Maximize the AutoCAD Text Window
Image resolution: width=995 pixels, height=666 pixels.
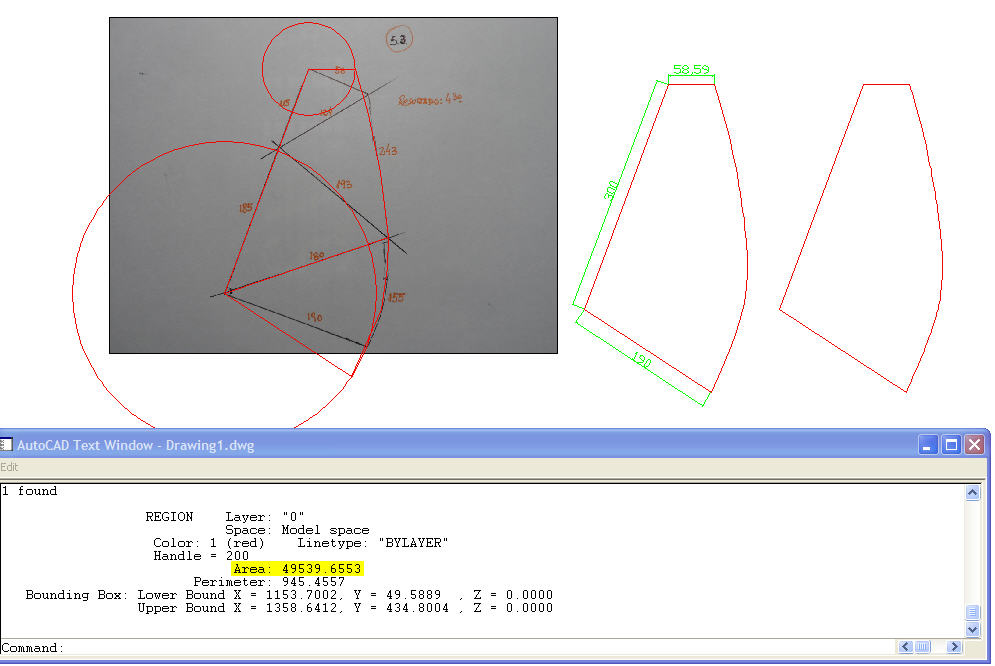click(x=951, y=445)
